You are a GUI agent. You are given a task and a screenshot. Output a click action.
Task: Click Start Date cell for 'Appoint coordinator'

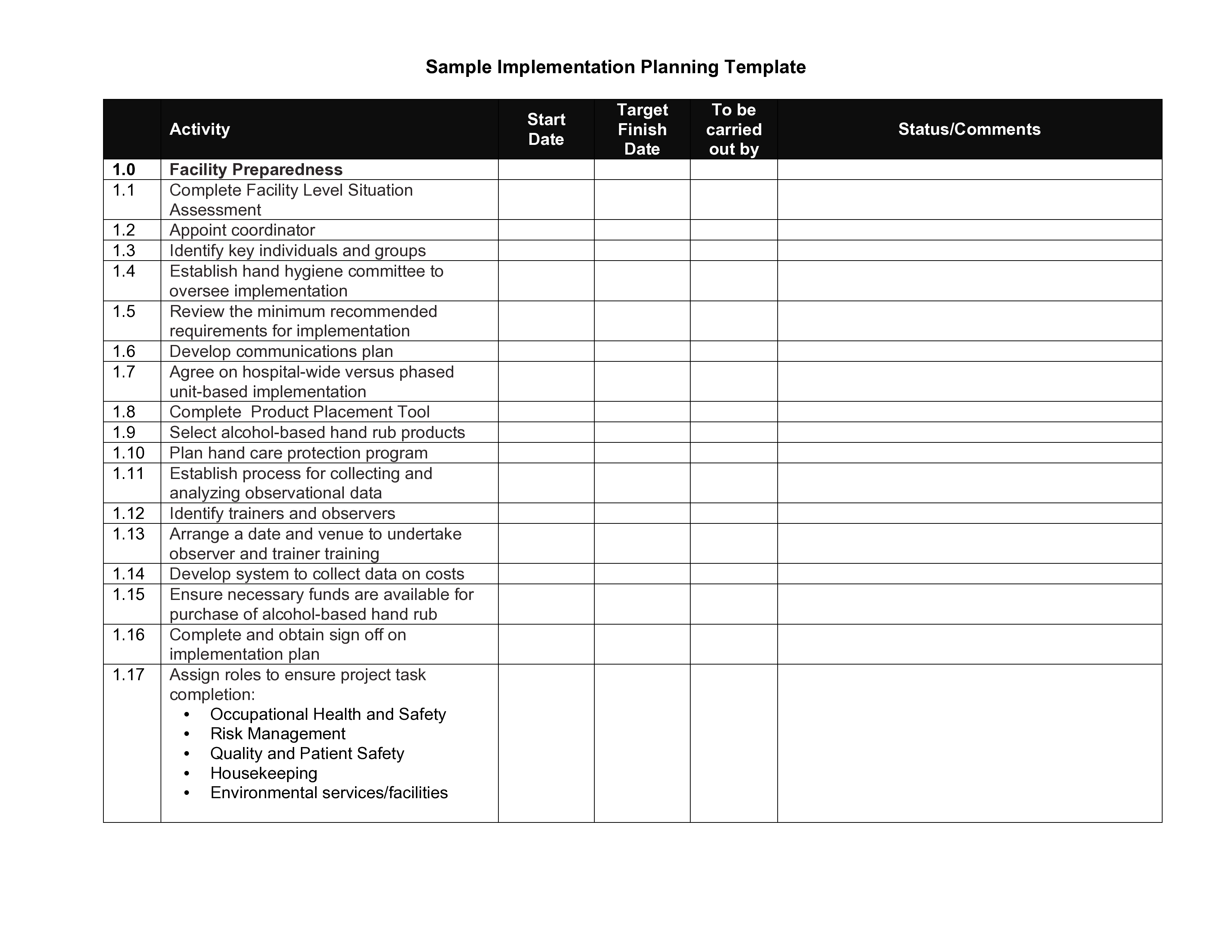click(x=546, y=230)
